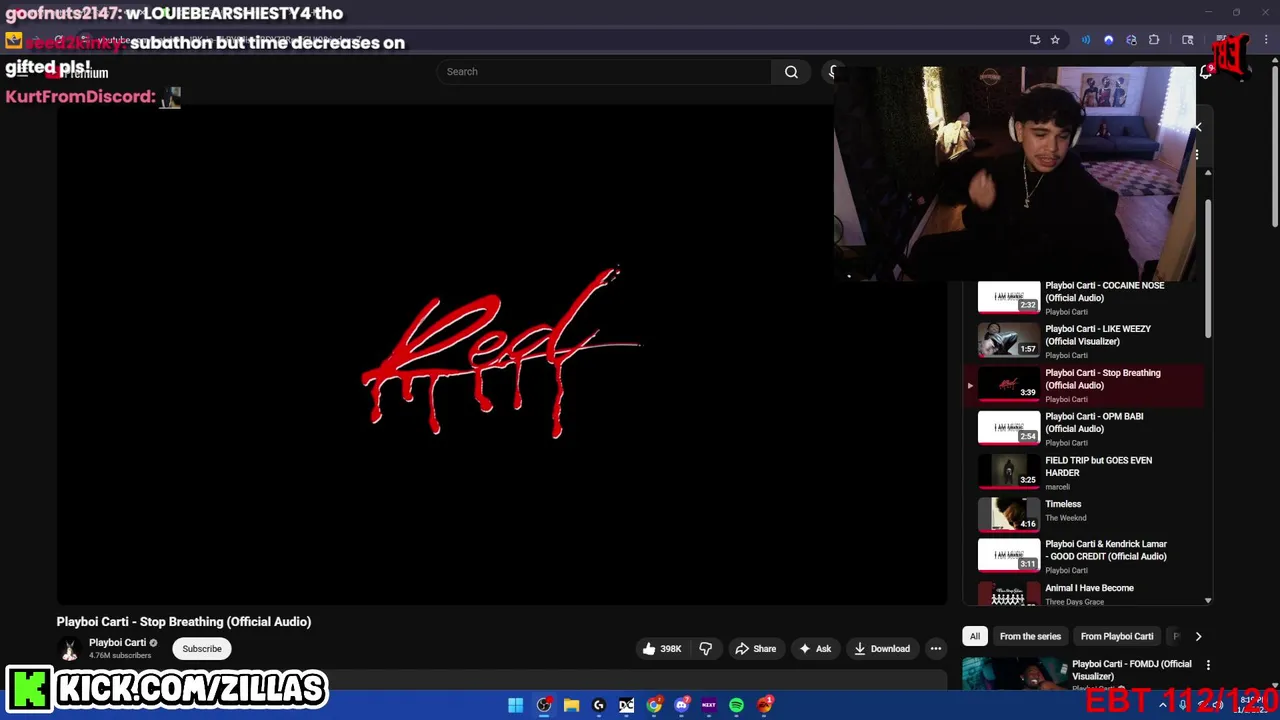The height and width of the screenshot is (720, 1280).
Task: Open File Explorer from the taskbar
Action: coord(571,705)
